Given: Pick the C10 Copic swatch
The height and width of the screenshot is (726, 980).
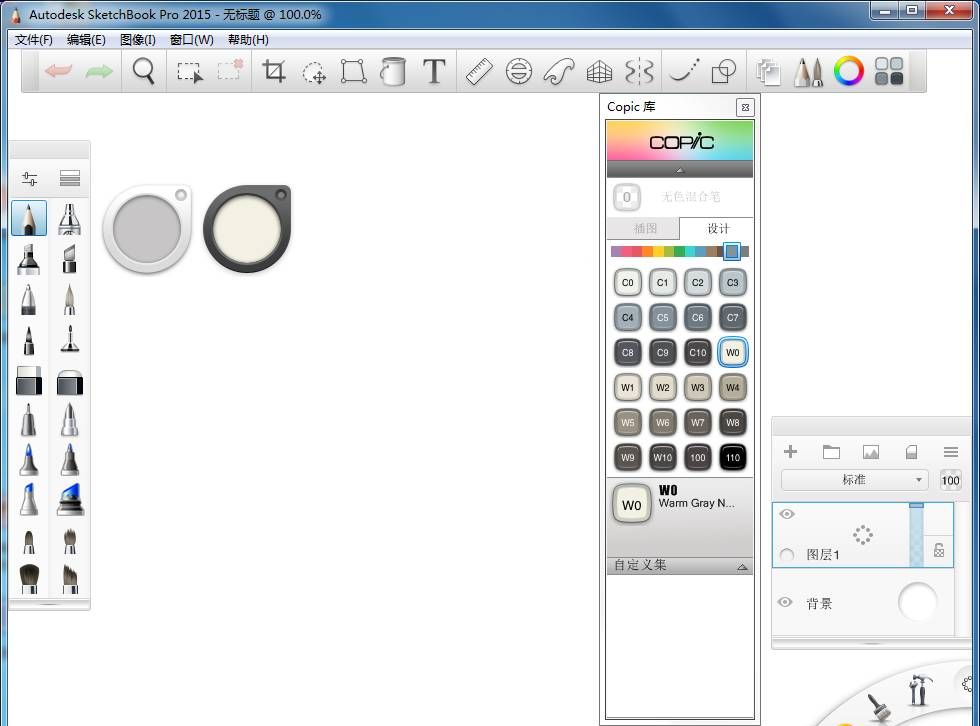Looking at the screenshot, I should click(698, 352).
